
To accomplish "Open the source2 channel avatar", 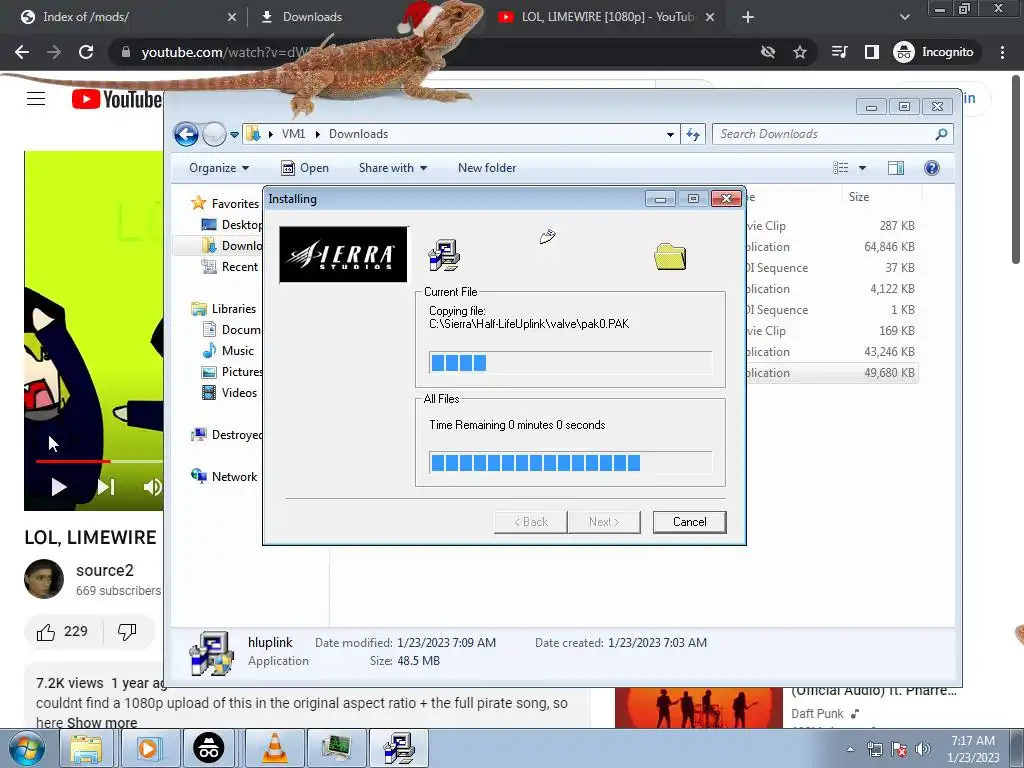I will click(x=44, y=579).
